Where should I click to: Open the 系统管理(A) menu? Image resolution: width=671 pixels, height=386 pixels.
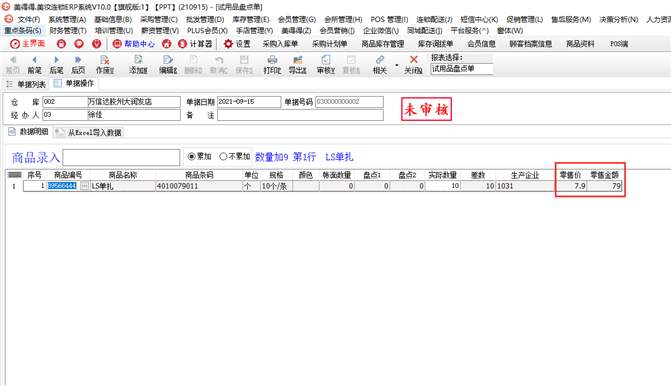[x=67, y=20]
